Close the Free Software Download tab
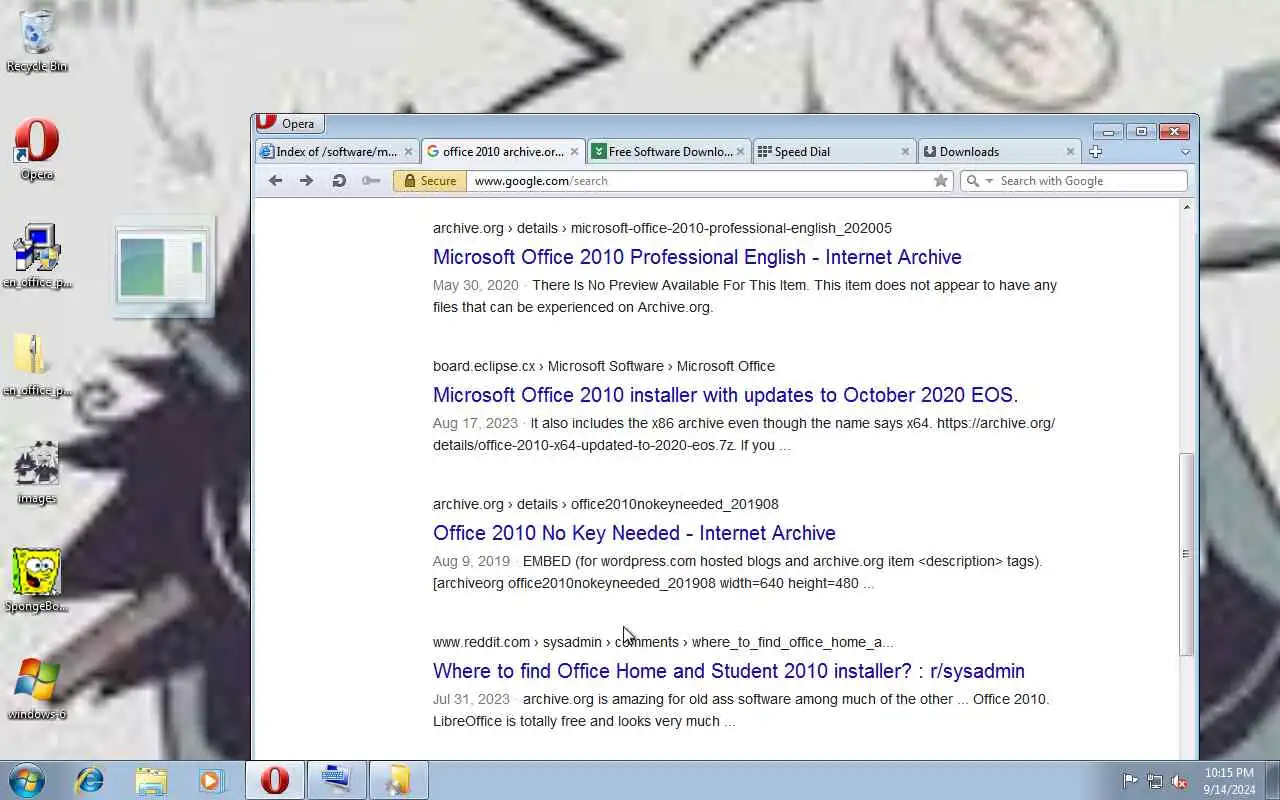1280x800 pixels. coord(740,152)
